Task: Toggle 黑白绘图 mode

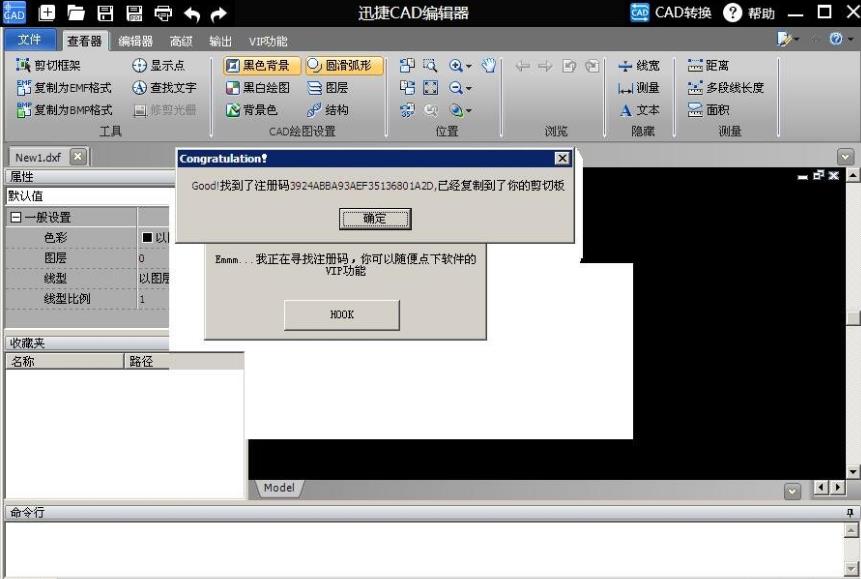Action: coord(258,87)
